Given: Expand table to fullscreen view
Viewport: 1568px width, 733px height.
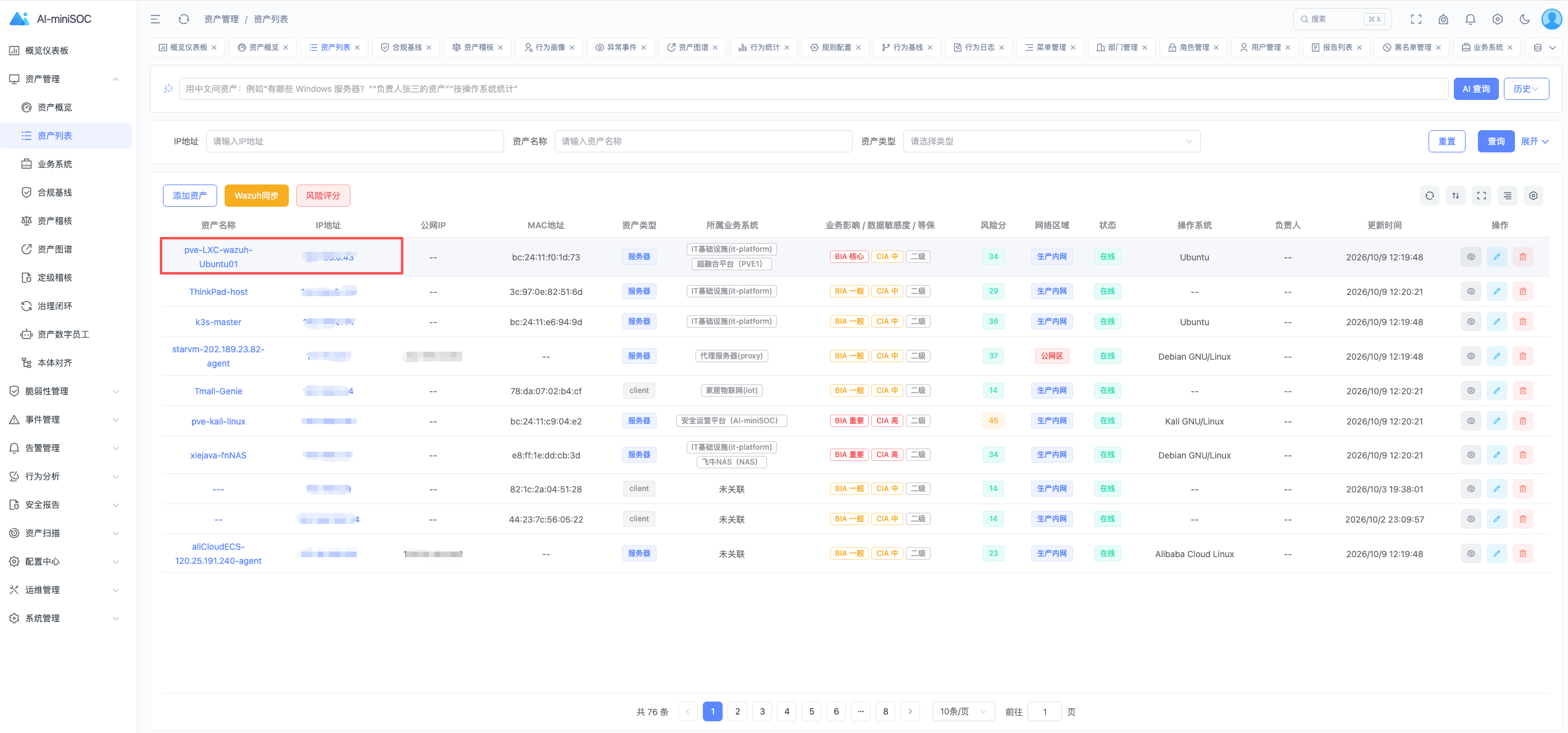Looking at the screenshot, I should pyautogui.click(x=1482, y=196).
